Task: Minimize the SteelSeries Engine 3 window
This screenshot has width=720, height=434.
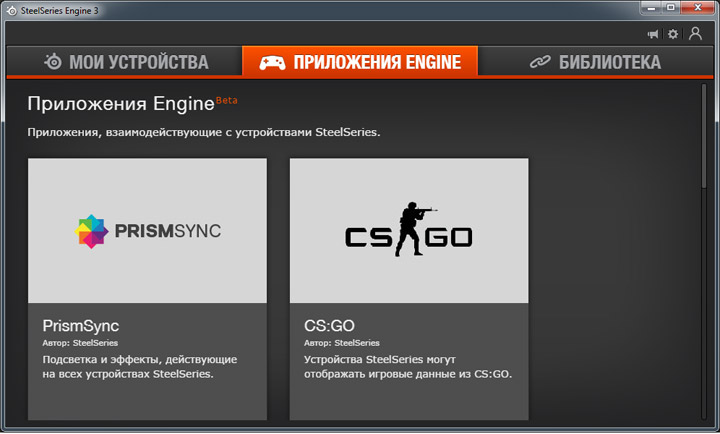Action: [651, 7]
